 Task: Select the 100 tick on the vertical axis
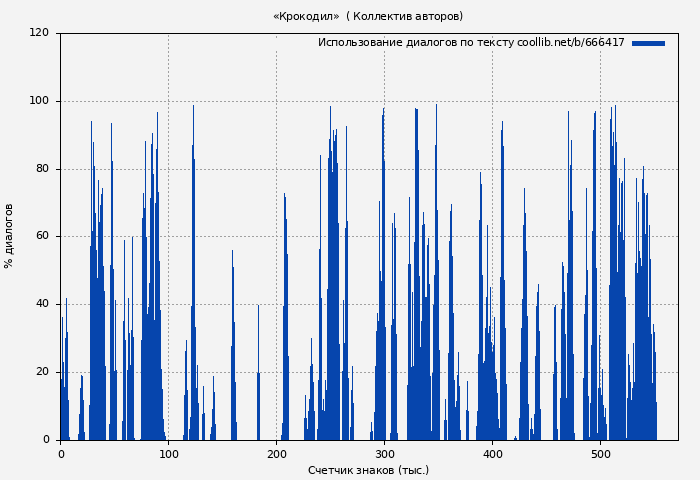click(x=39, y=101)
